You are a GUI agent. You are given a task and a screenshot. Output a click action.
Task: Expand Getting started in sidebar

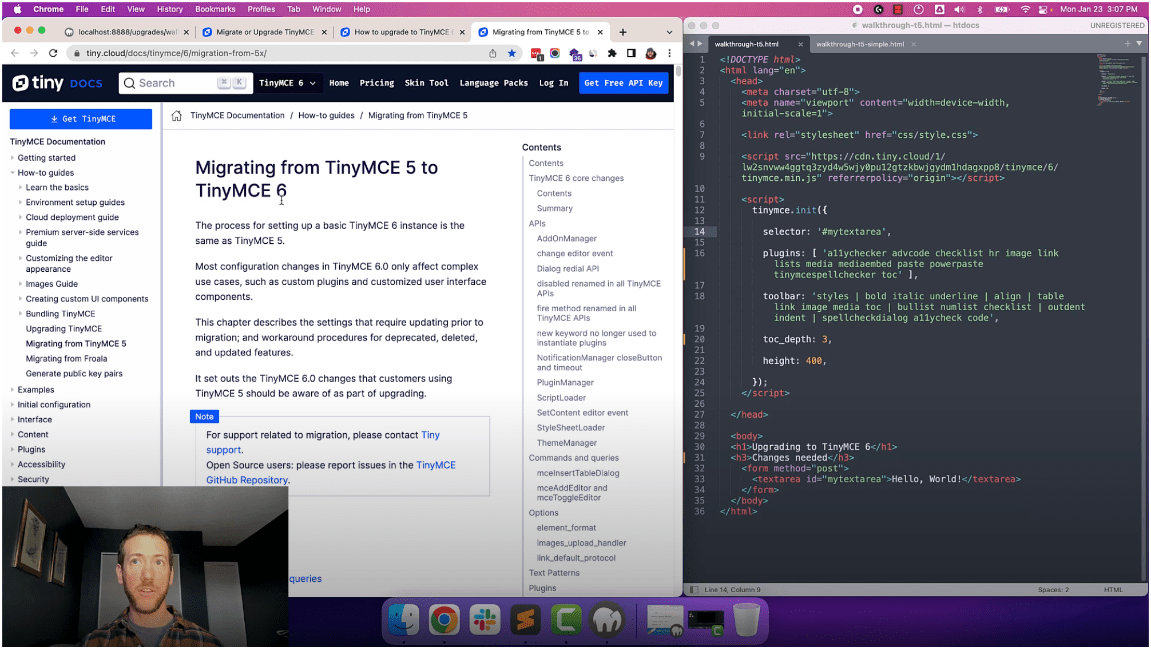pos(12,158)
